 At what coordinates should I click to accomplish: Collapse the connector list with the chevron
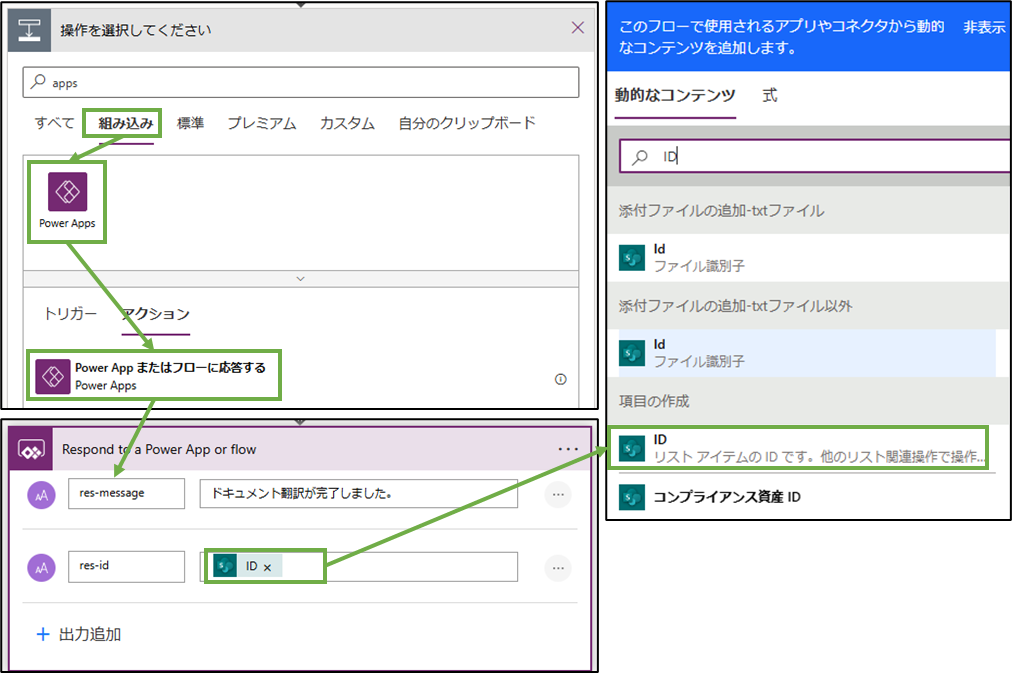[300, 279]
